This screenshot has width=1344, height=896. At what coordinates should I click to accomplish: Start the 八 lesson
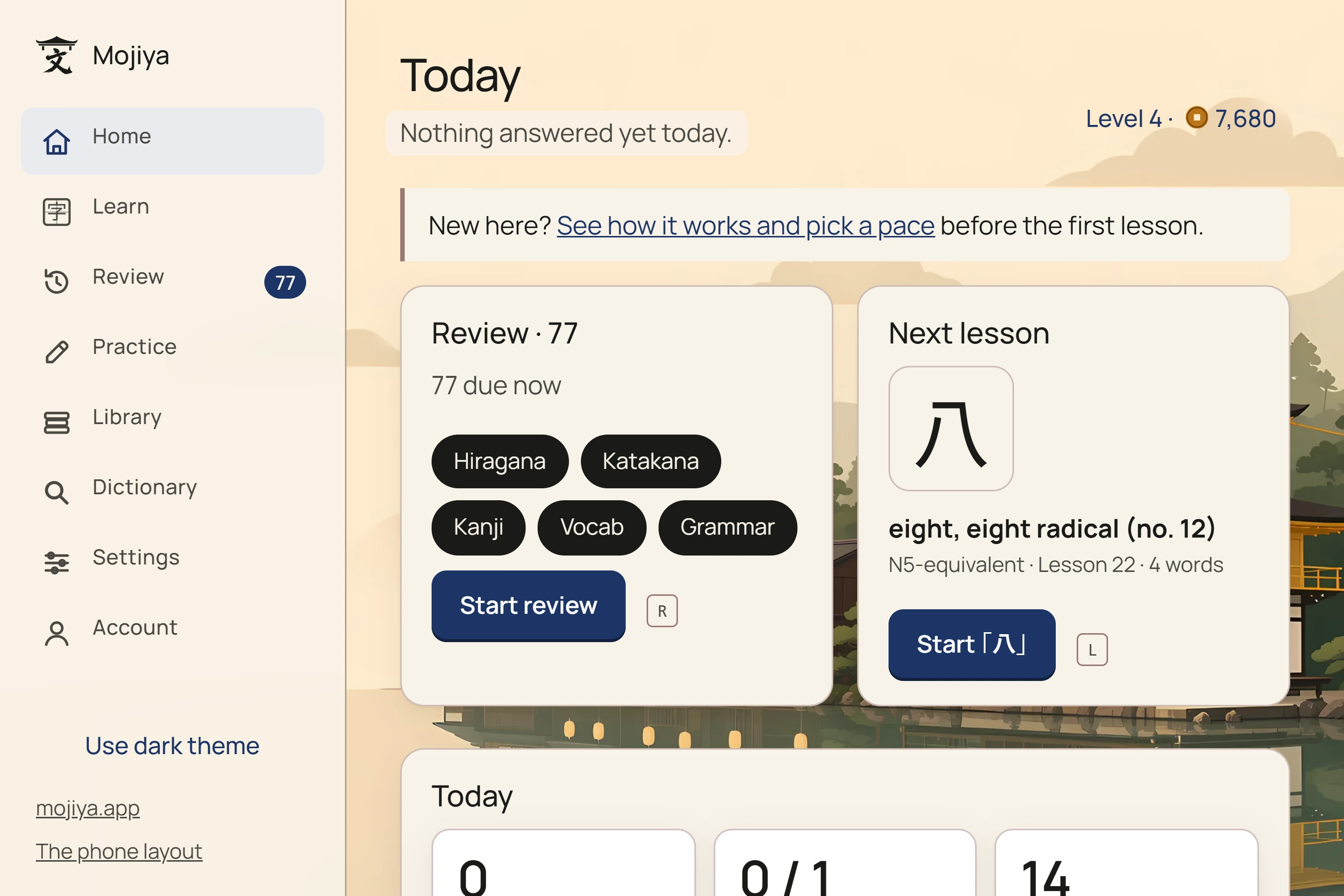click(x=972, y=645)
